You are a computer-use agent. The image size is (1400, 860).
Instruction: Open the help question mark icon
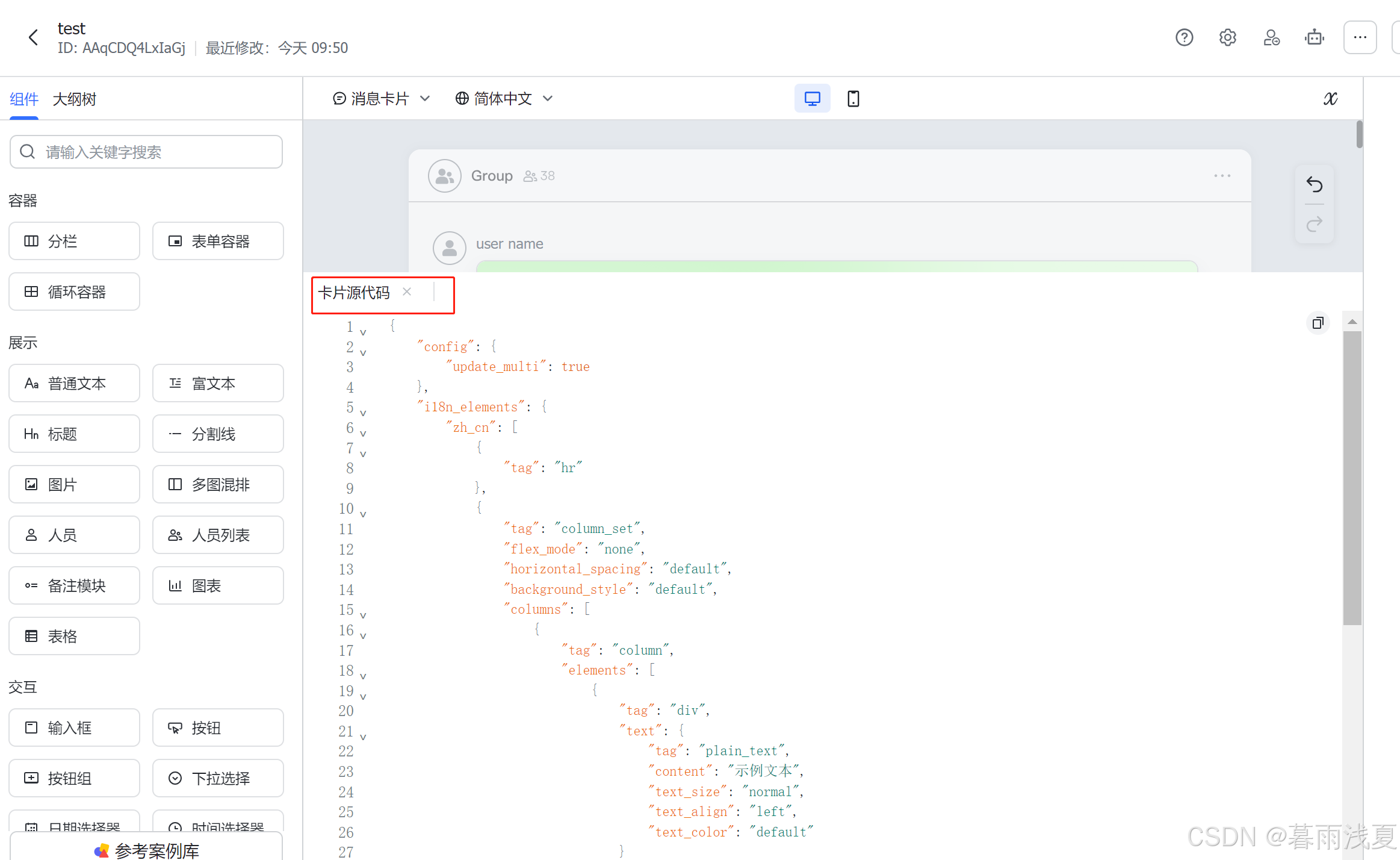(x=1184, y=37)
